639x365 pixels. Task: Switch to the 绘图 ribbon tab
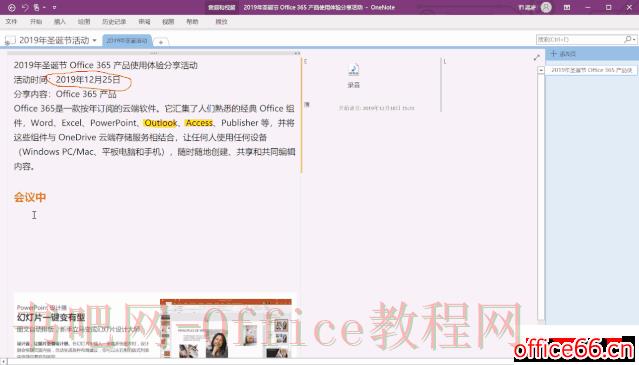click(84, 22)
